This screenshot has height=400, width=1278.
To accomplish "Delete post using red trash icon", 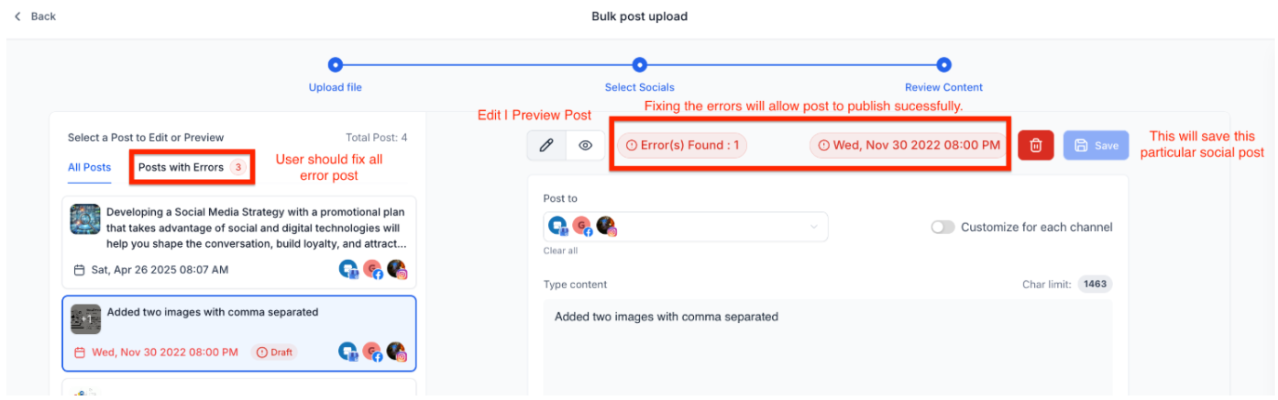I will 1036,145.
